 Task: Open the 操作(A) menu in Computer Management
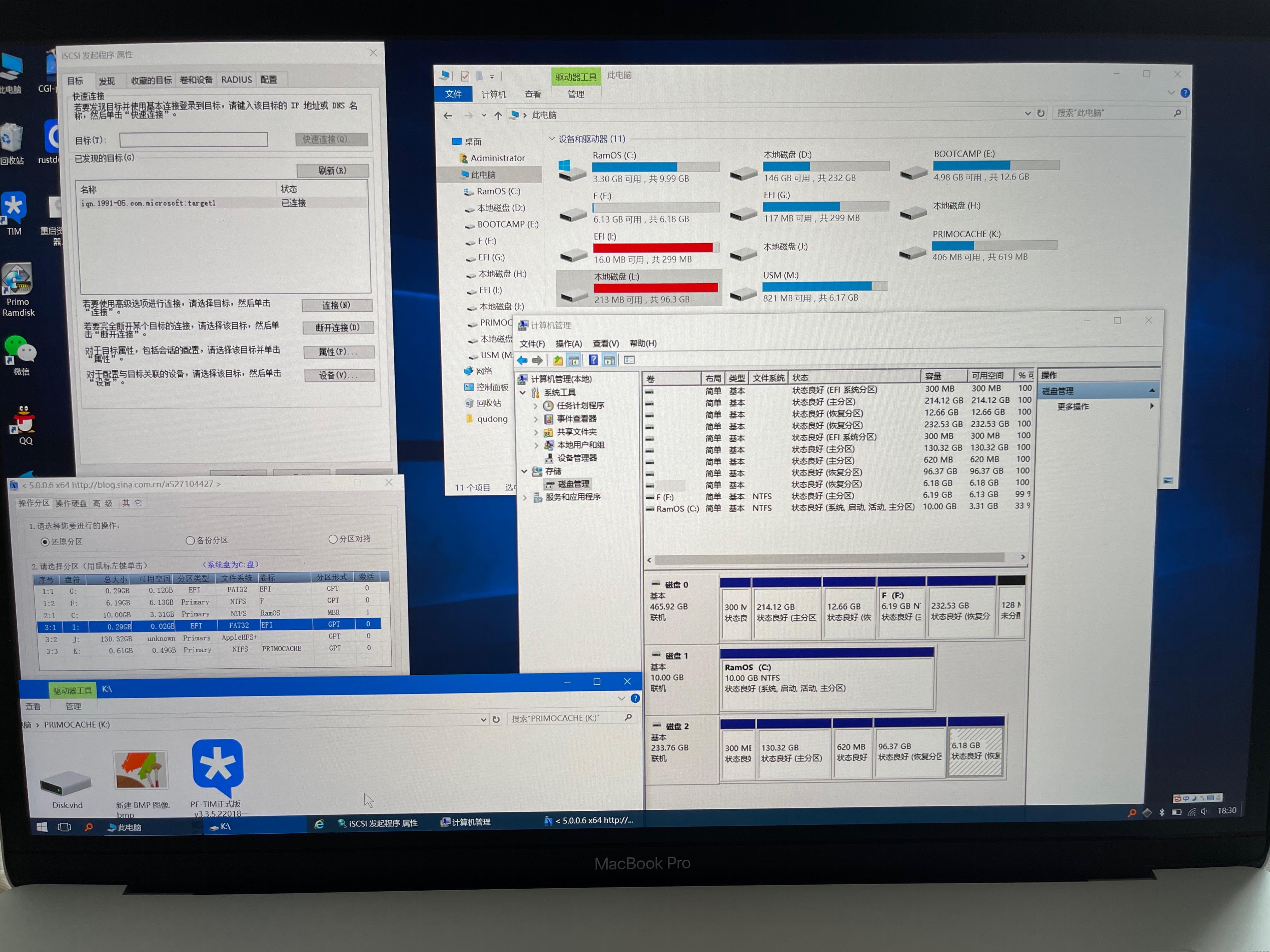(x=569, y=344)
